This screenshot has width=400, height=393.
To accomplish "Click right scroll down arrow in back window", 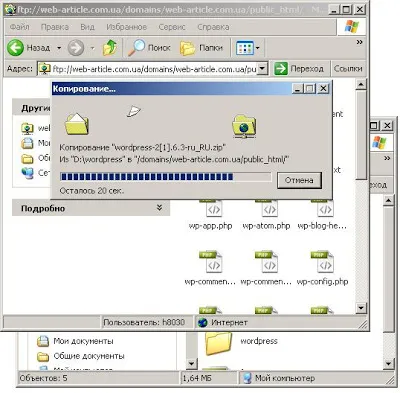I will 388,363.
